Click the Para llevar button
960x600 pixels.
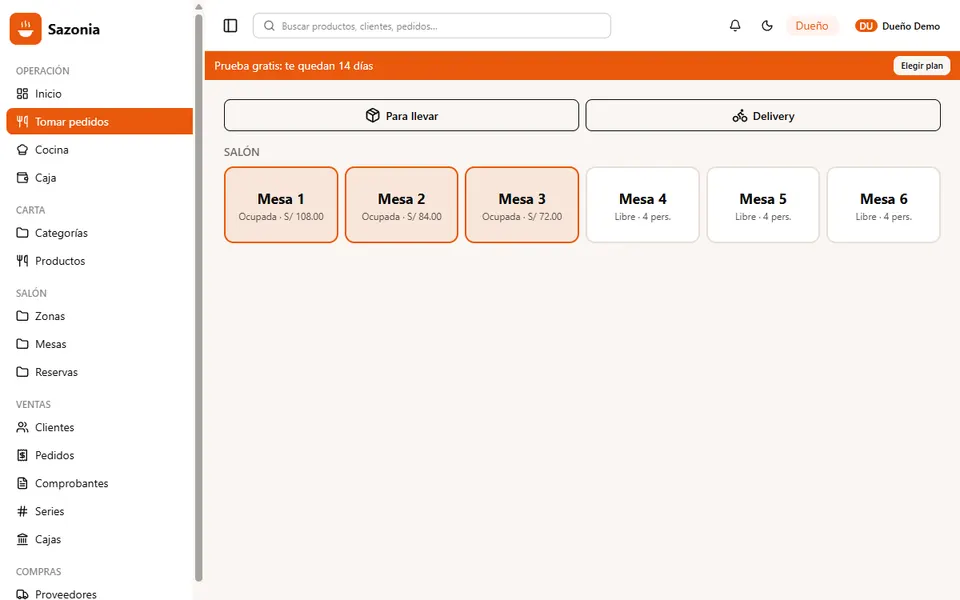pos(401,115)
